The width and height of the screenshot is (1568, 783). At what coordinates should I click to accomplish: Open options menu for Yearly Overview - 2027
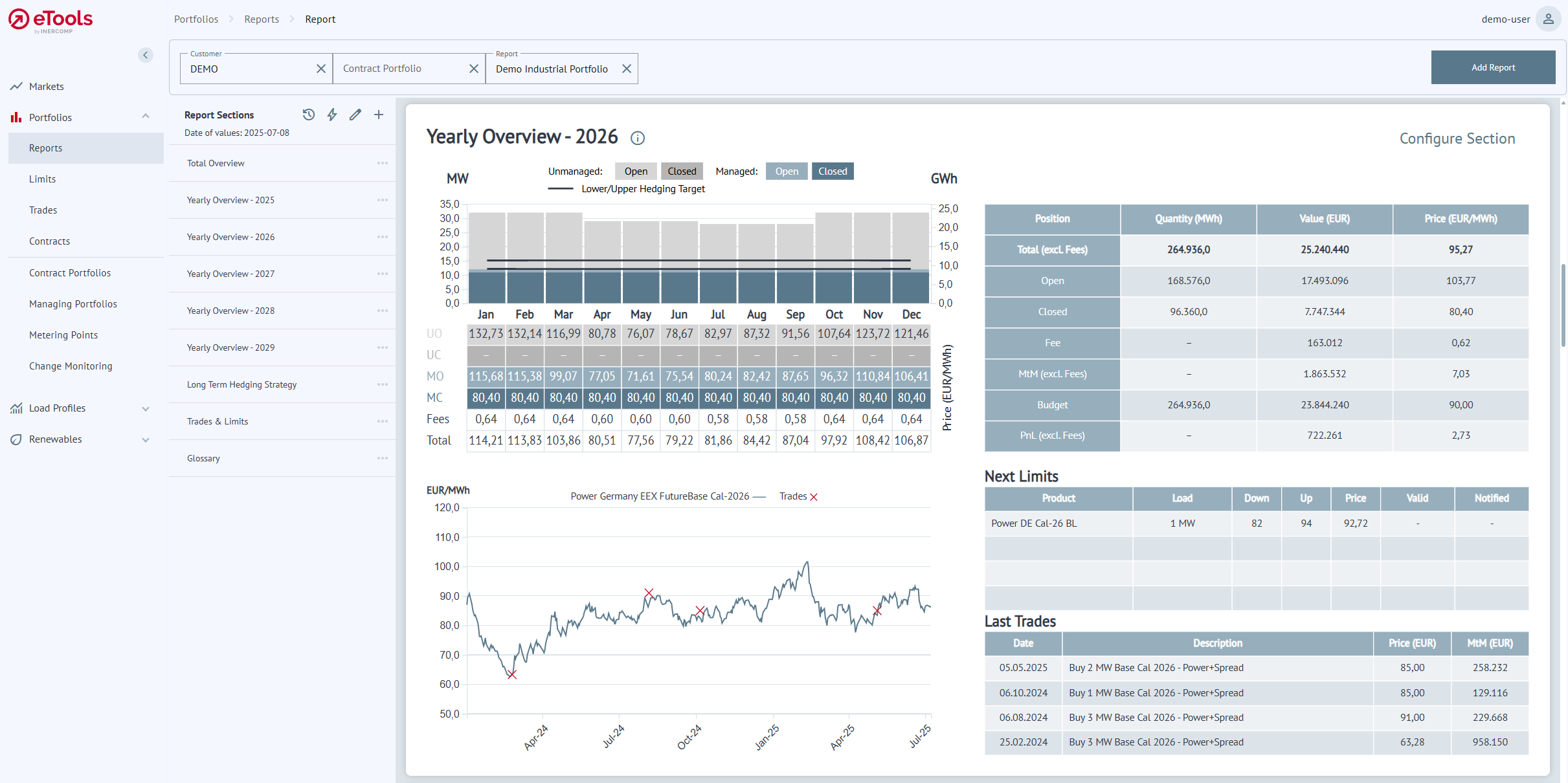pos(383,274)
